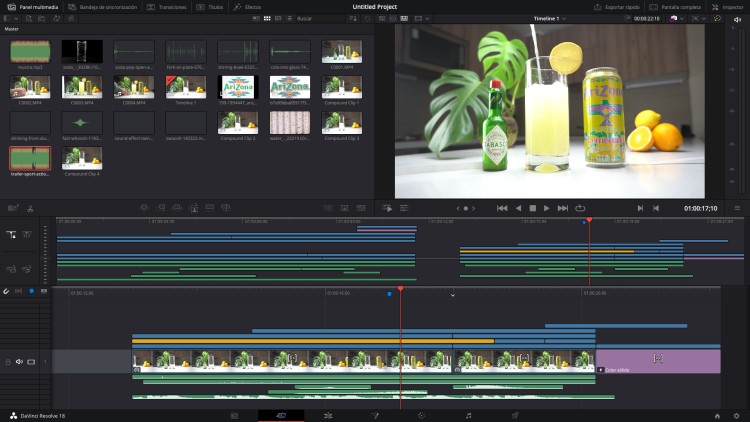Click the blue marker flag icon
Viewport: 750px width, 422px height.
coord(32,291)
